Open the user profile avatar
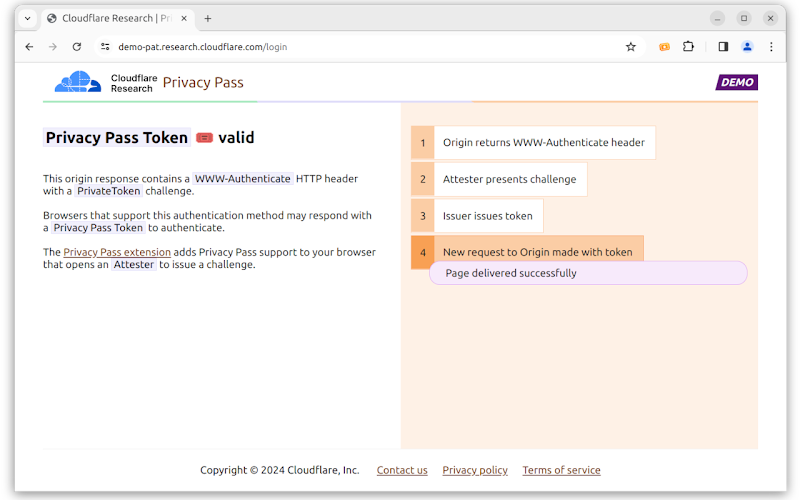The height and width of the screenshot is (500, 800). coord(747,47)
